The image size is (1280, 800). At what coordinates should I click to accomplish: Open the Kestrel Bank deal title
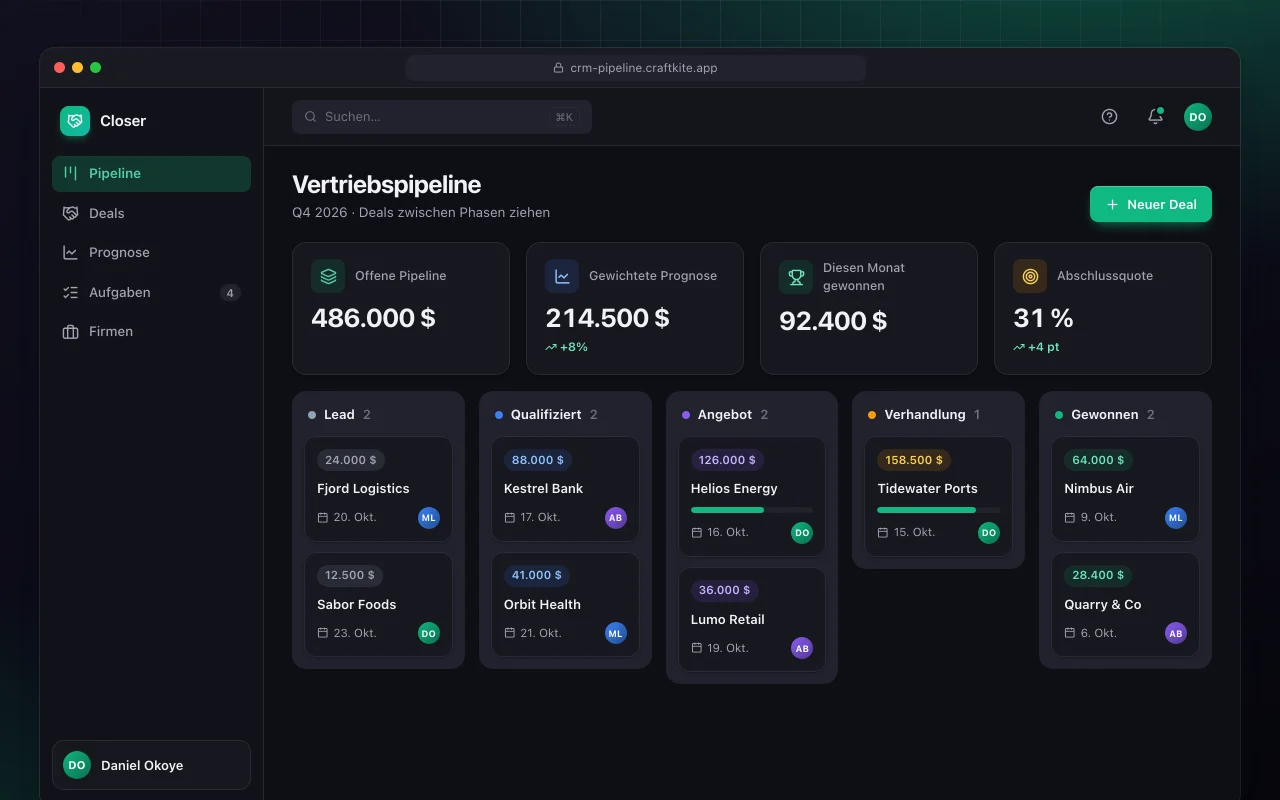click(x=543, y=489)
